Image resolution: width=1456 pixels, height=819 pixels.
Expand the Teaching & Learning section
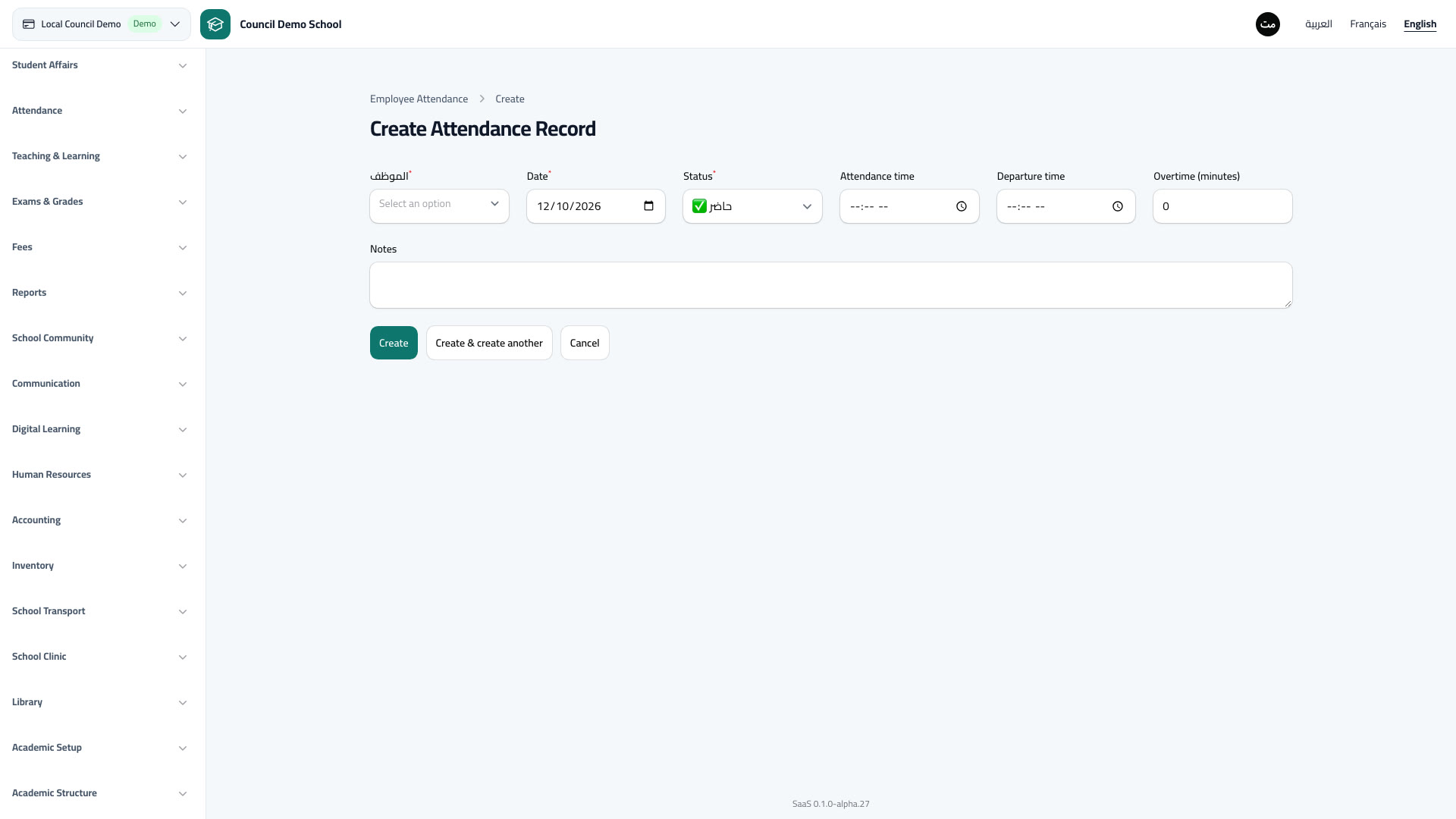99,156
